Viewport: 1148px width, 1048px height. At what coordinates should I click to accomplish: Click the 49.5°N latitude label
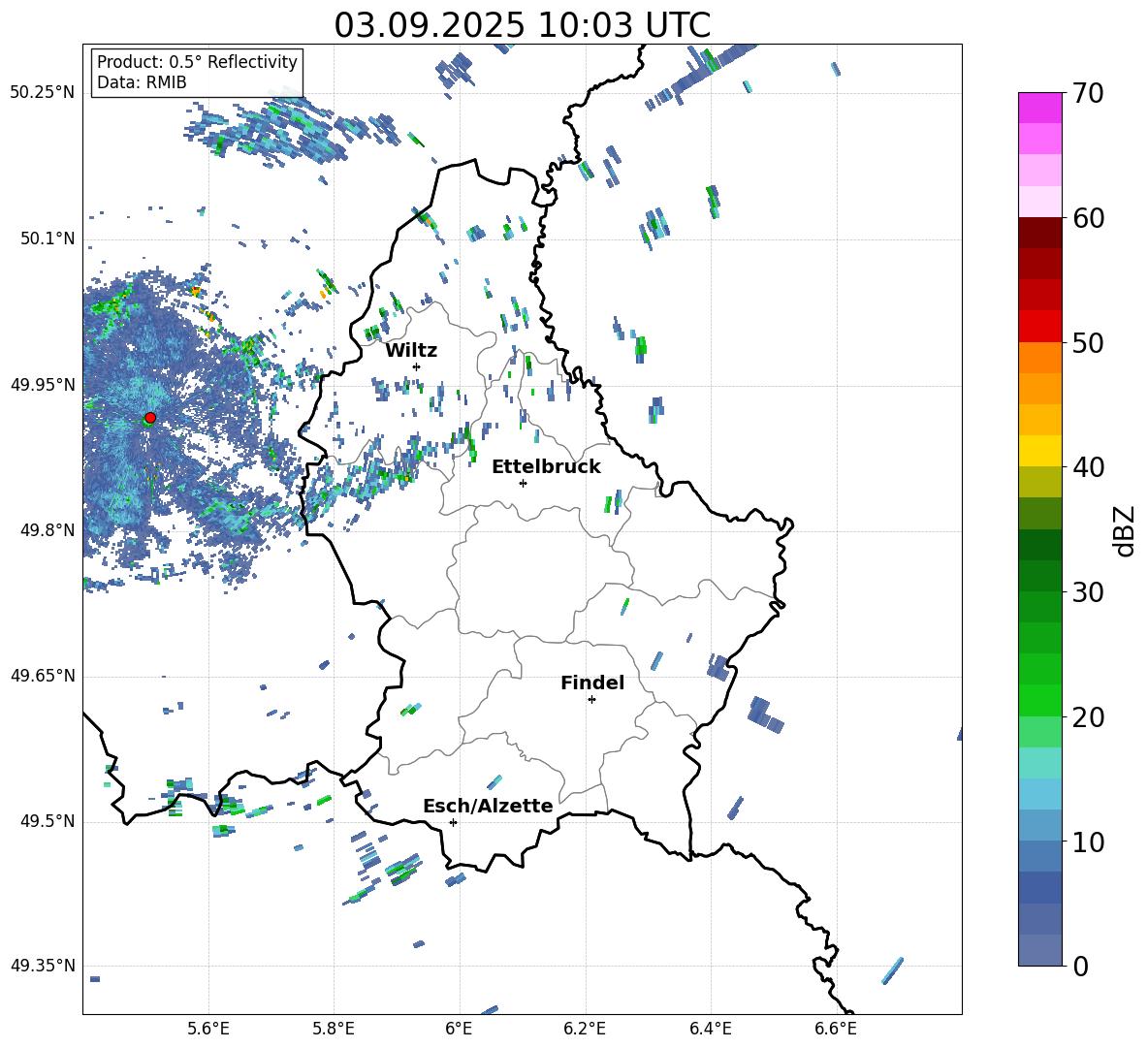(48, 820)
